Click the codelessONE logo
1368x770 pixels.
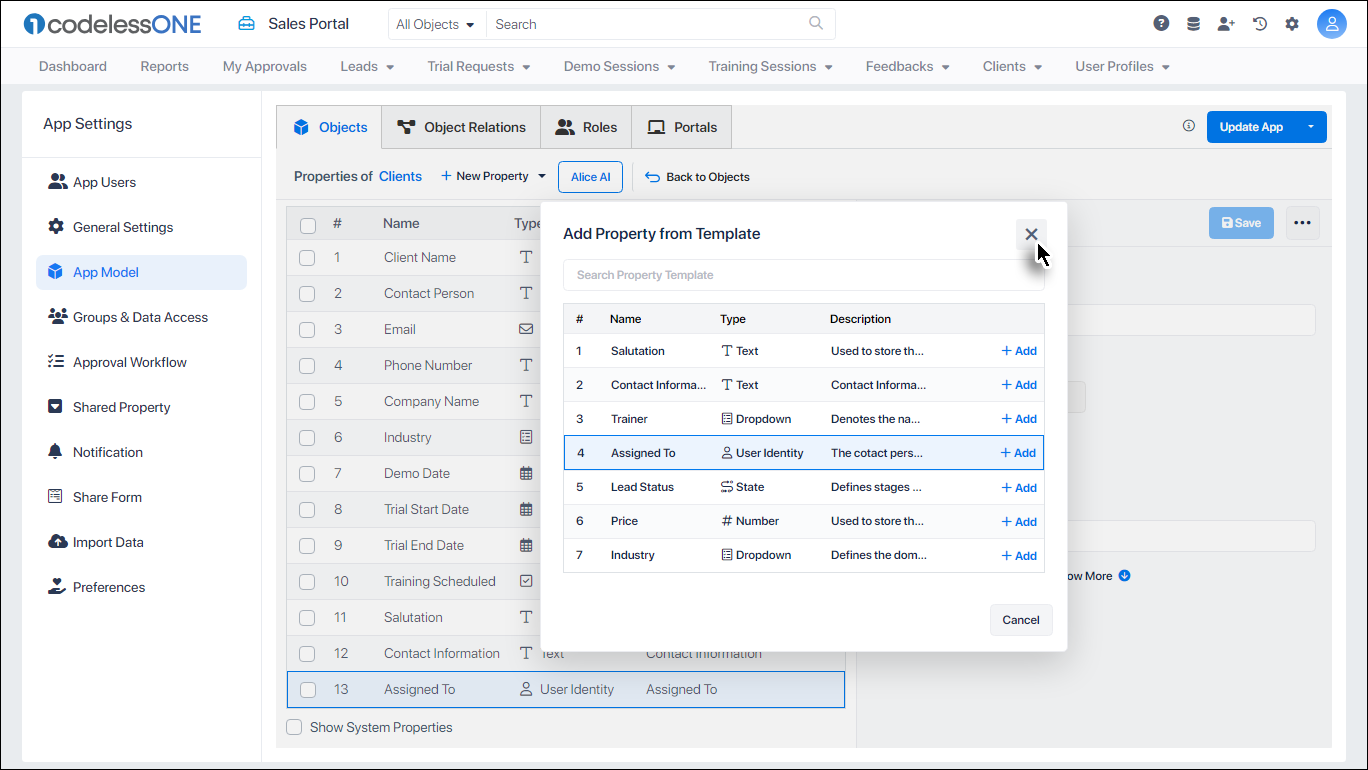pos(112,24)
